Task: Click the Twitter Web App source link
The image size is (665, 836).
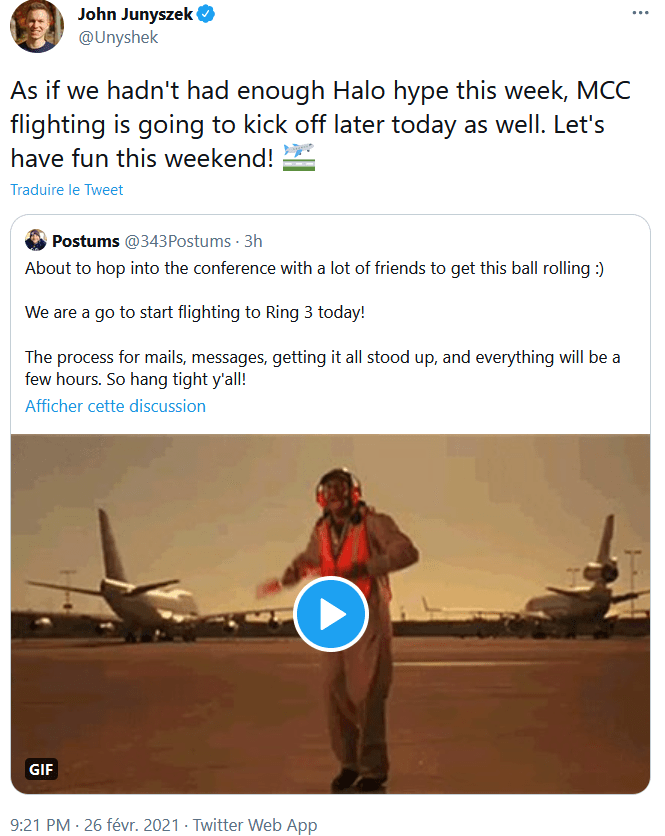Action: pos(255,825)
